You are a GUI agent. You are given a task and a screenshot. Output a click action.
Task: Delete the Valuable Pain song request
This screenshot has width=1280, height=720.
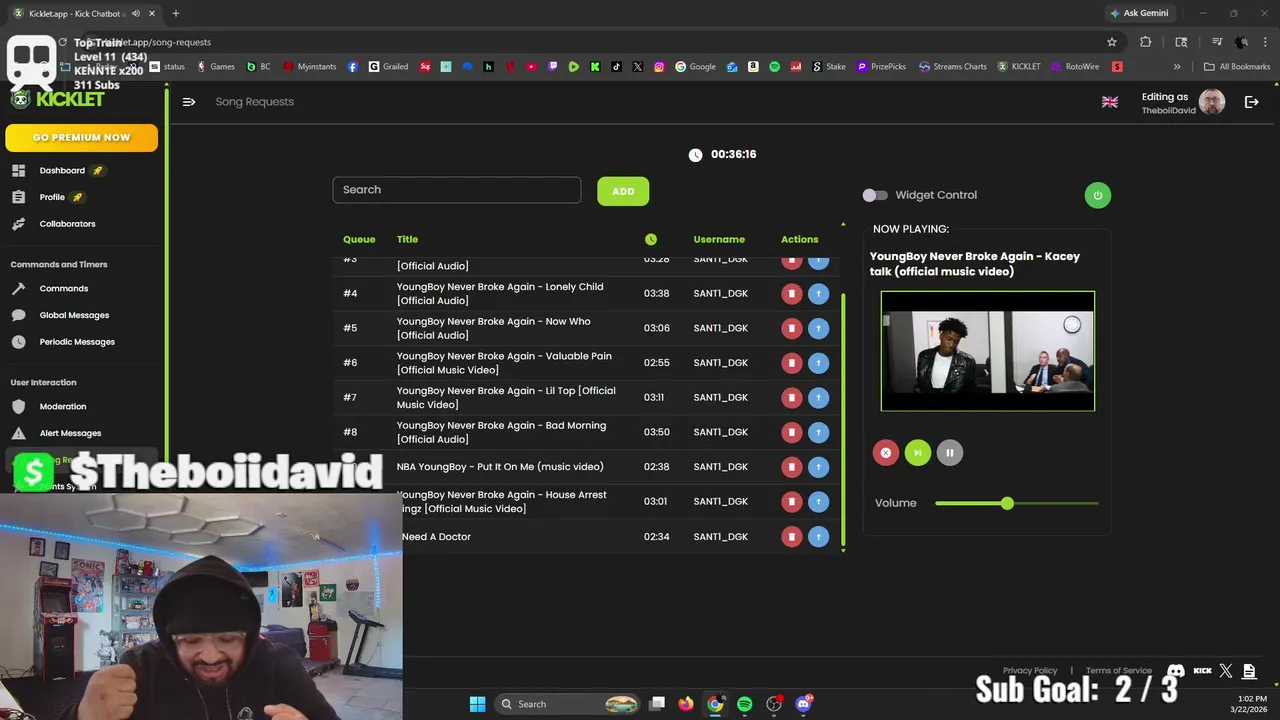(792, 363)
